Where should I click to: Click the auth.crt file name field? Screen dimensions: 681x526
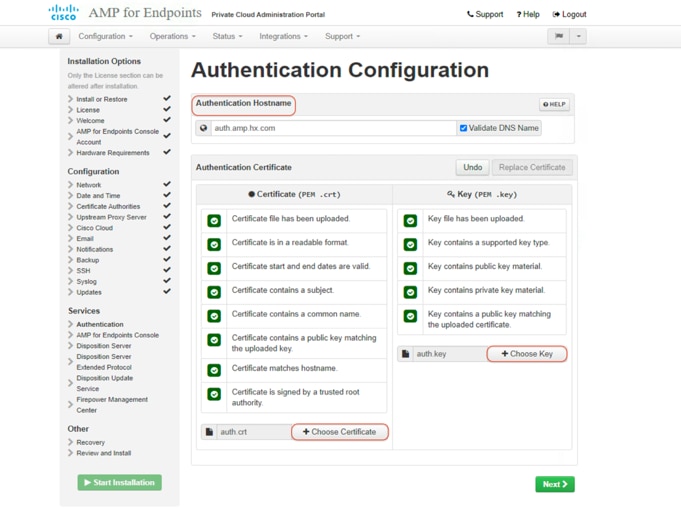254,432
